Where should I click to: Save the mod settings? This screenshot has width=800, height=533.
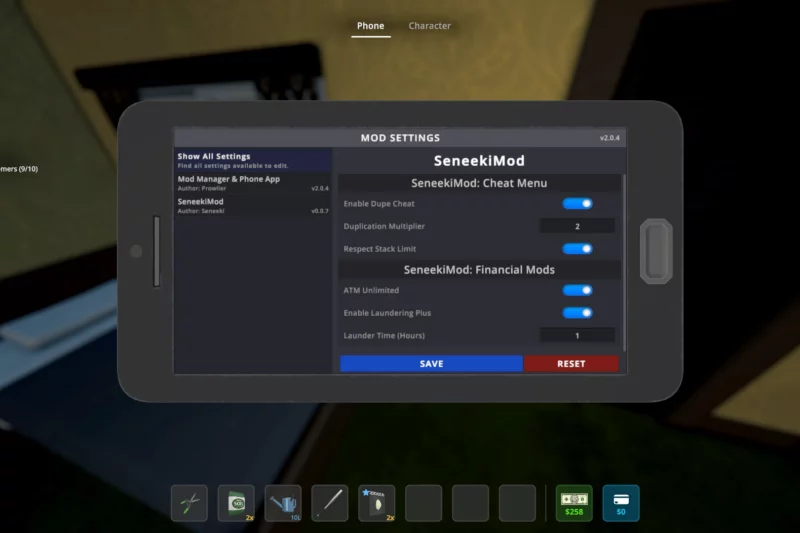pyautogui.click(x=431, y=364)
